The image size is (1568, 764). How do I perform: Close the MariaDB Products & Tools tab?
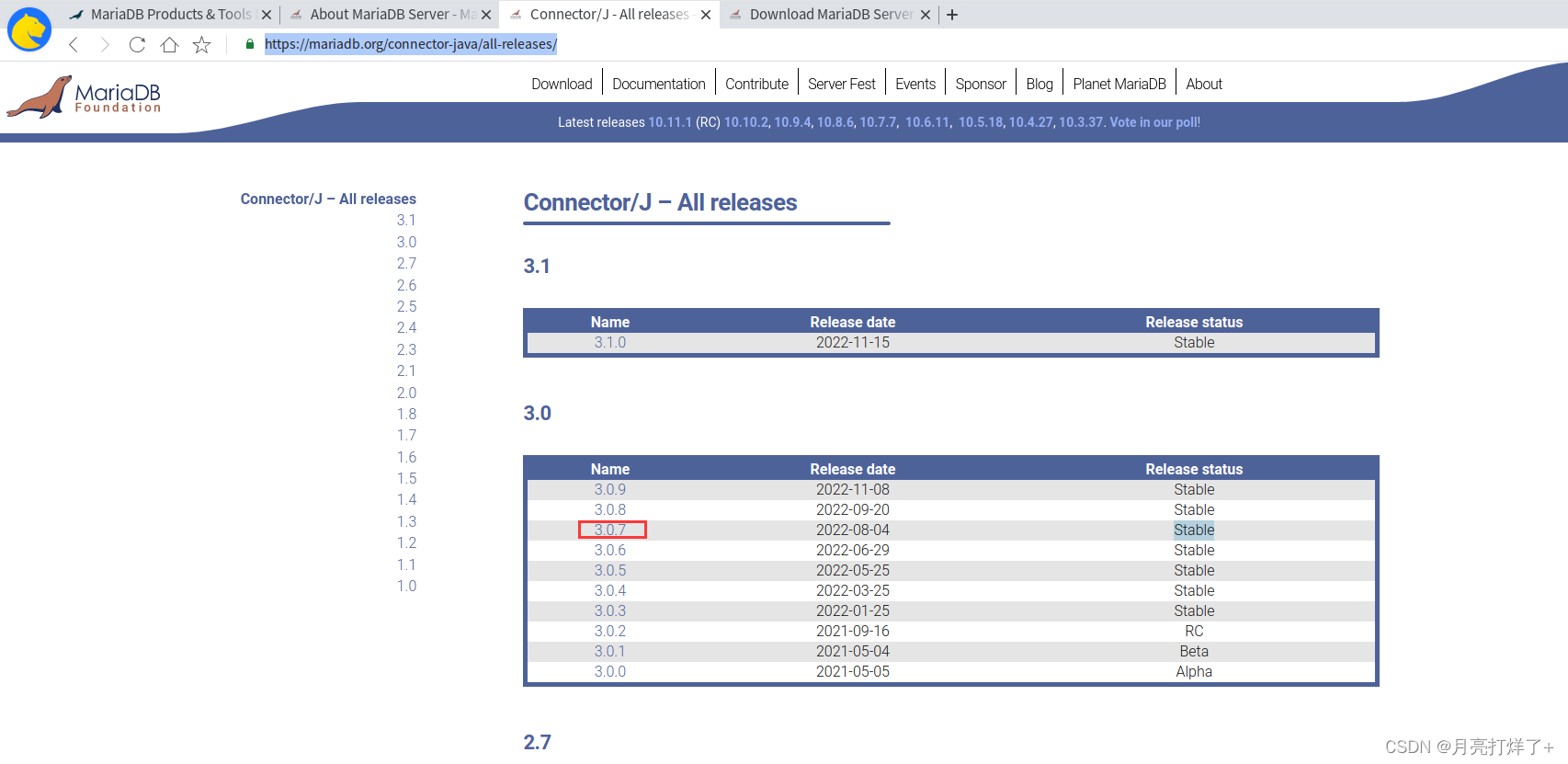click(267, 15)
